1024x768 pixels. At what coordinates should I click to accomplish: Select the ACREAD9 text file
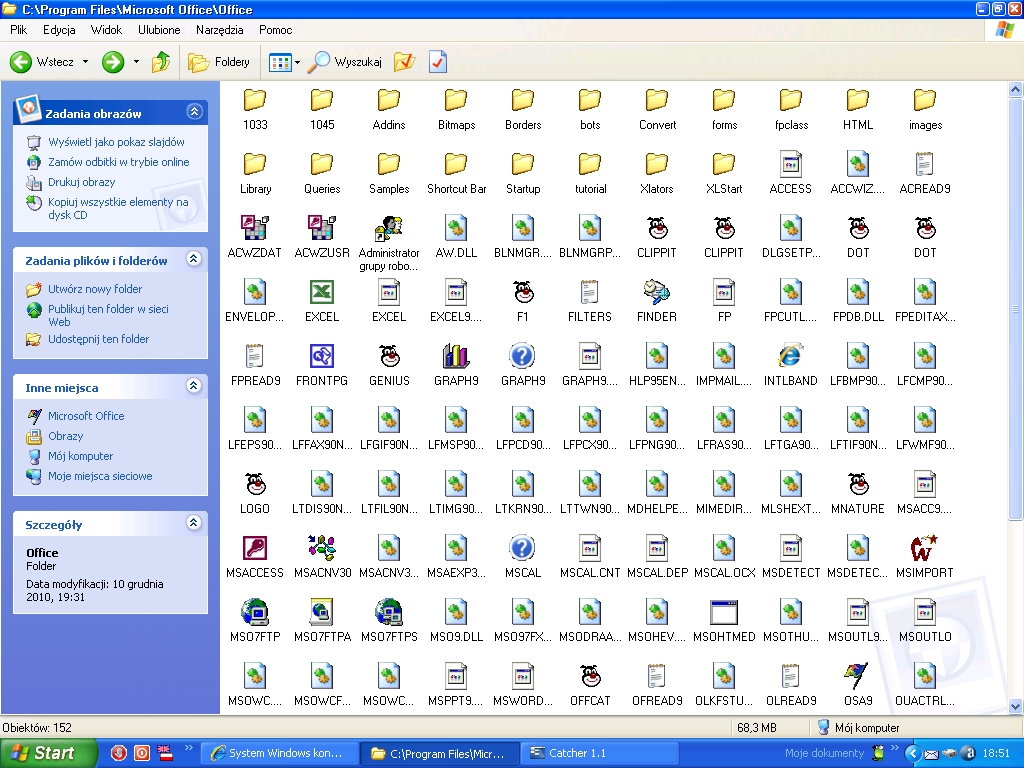[x=925, y=165]
